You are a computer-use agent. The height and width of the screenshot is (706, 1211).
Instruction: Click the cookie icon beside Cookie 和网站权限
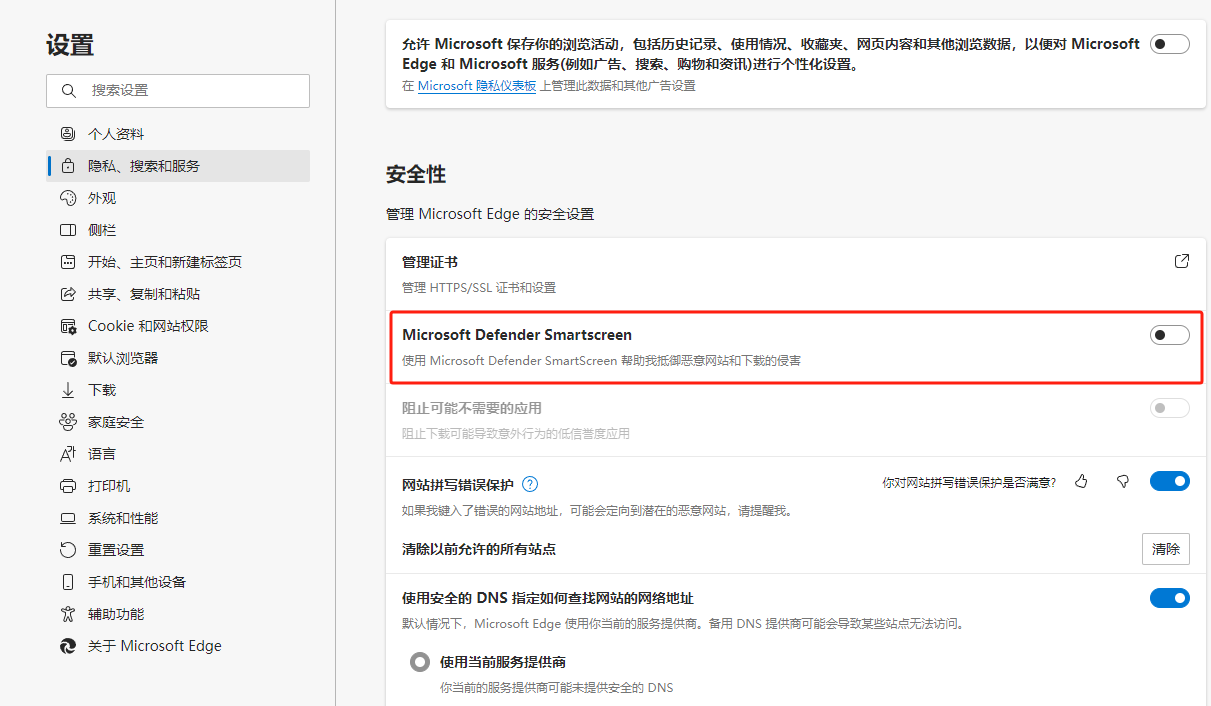68,326
